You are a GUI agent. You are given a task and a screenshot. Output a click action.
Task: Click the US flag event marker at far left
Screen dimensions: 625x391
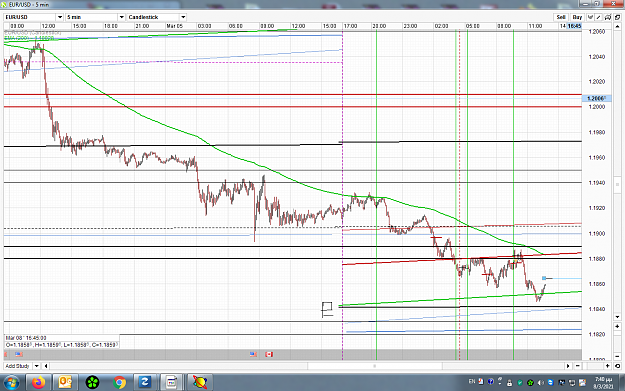[18, 354]
